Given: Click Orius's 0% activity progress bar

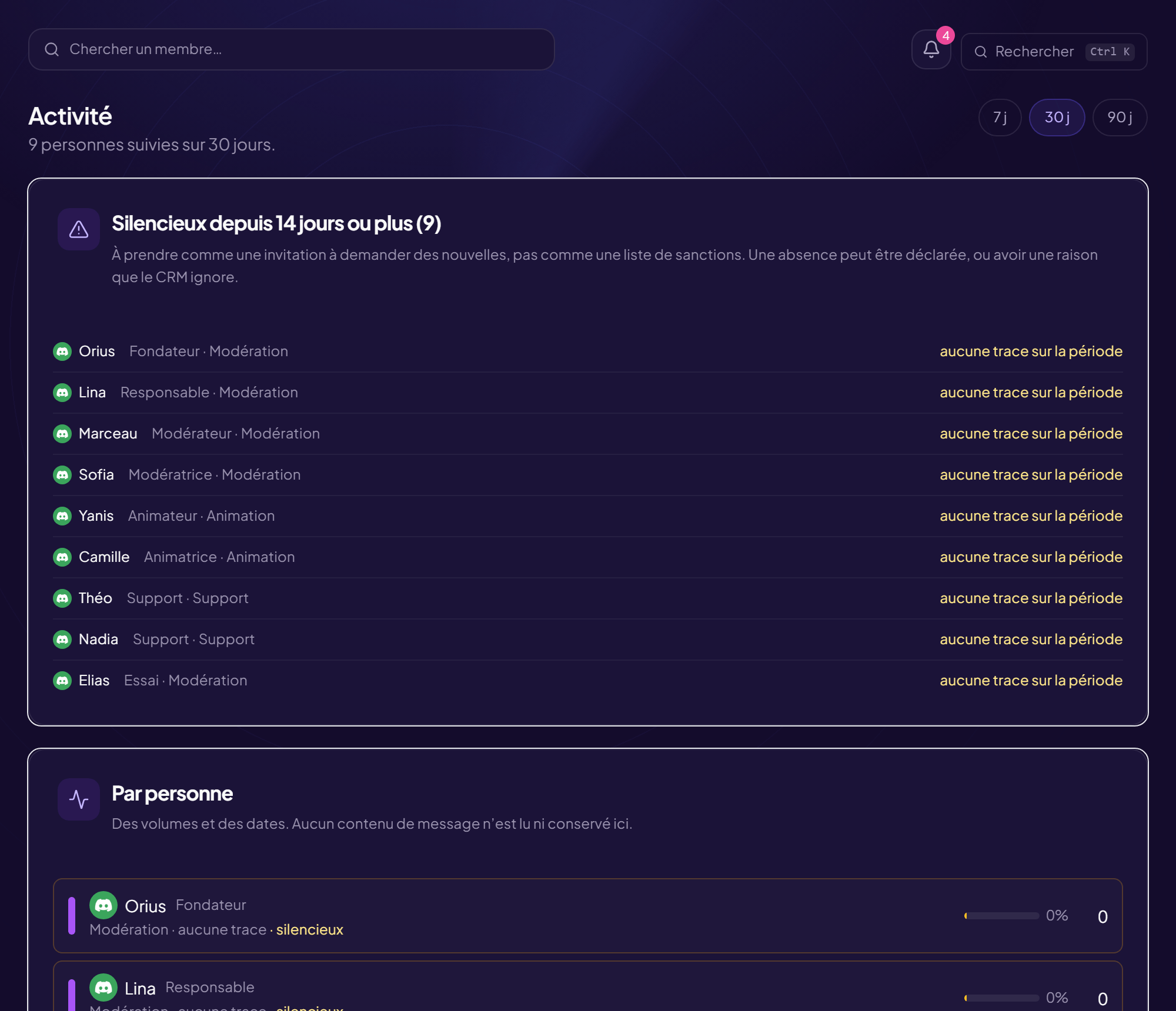Looking at the screenshot, I should [1001, 916].
